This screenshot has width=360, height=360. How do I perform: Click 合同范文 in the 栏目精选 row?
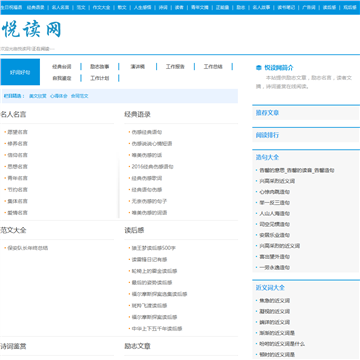[x=80, y=96]
